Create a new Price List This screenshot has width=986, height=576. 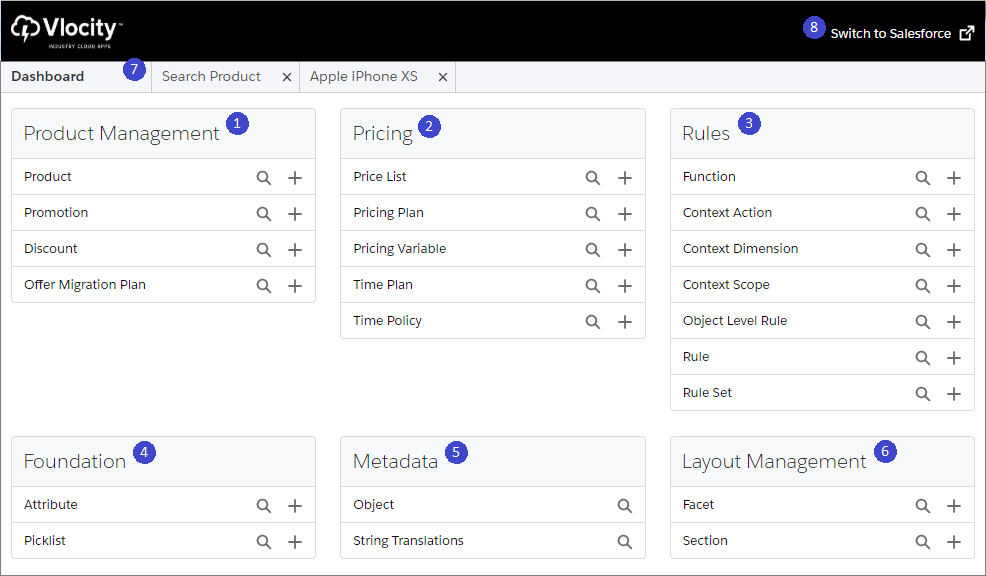[x=624, y=178]
